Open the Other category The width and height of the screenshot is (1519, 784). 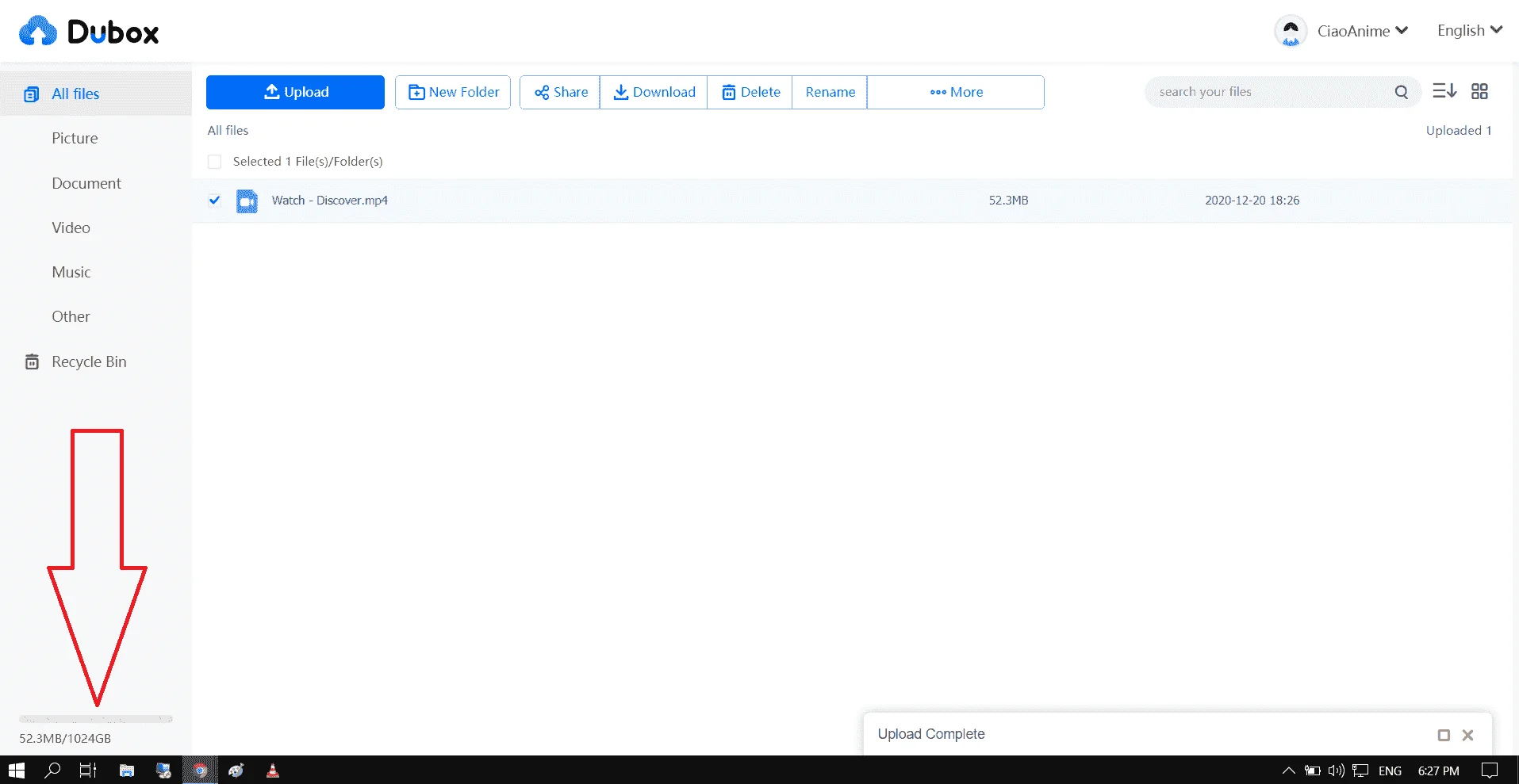(71, 316)
